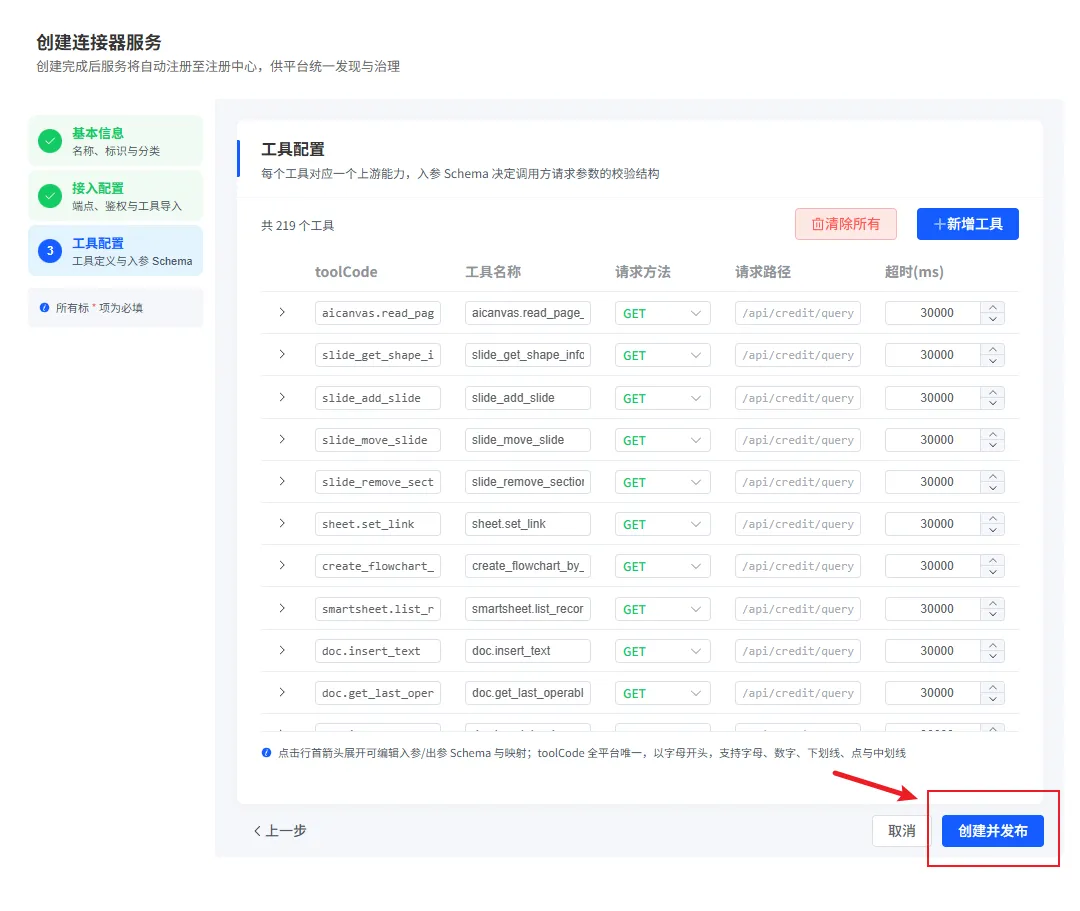Open request method dropdown for doc.insert_text
Image resolution: width=1080 pixels, height=911 pixels.
coord(663,651)
